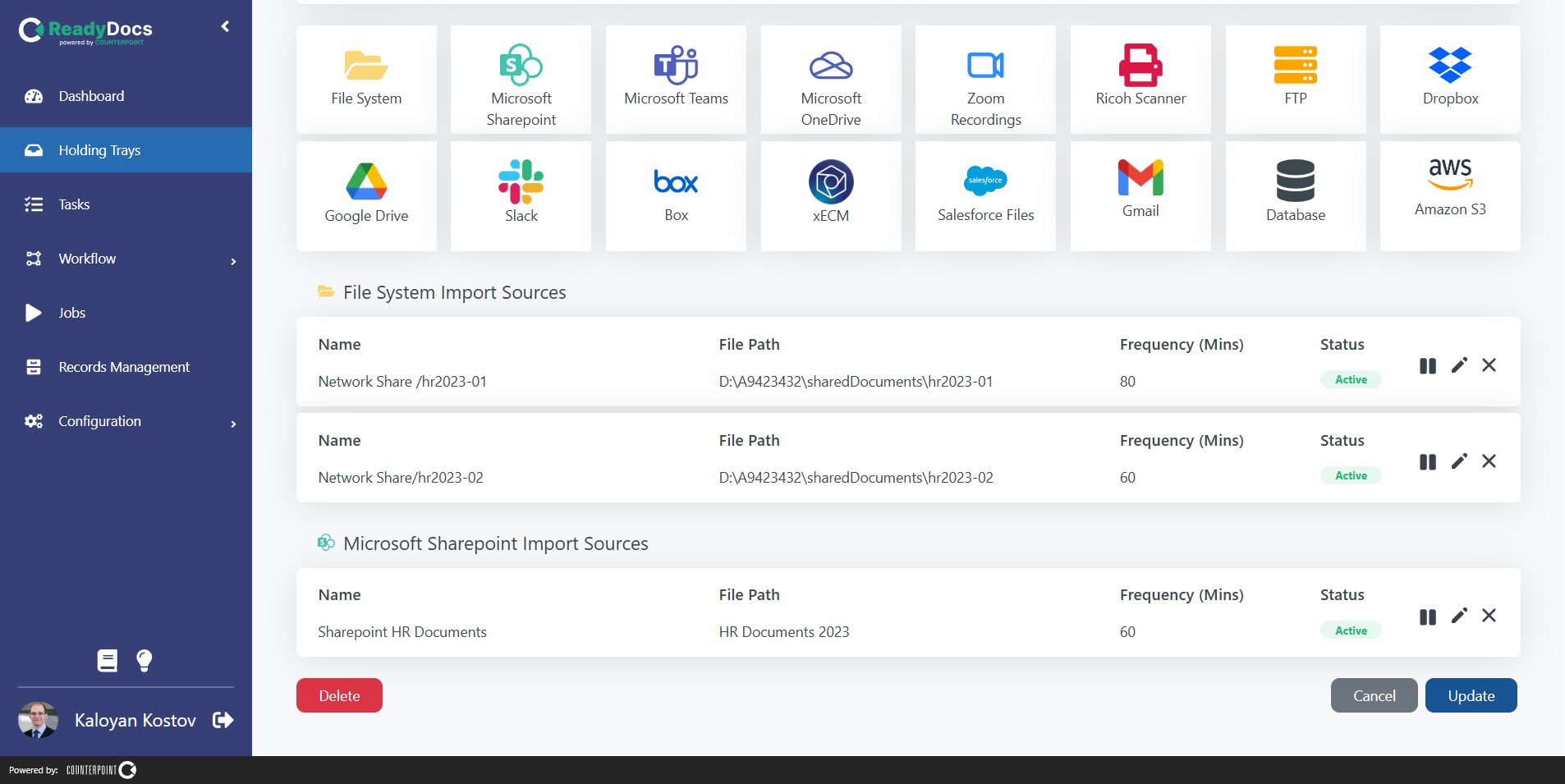1565x784 pixels.
Task: Choose the Microsoft Sharepoint source tile
Action: [x=521, y=80]
